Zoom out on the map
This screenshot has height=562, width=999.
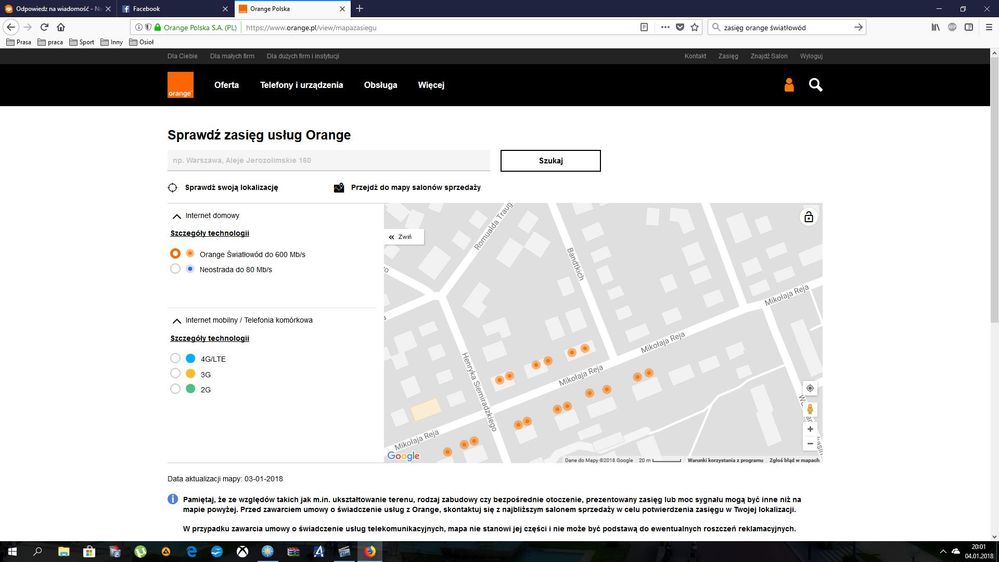(x=809, y=444)
